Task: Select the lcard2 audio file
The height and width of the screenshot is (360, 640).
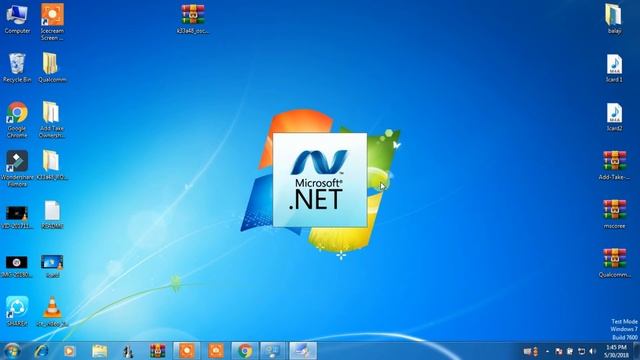Action: point(614,117)
